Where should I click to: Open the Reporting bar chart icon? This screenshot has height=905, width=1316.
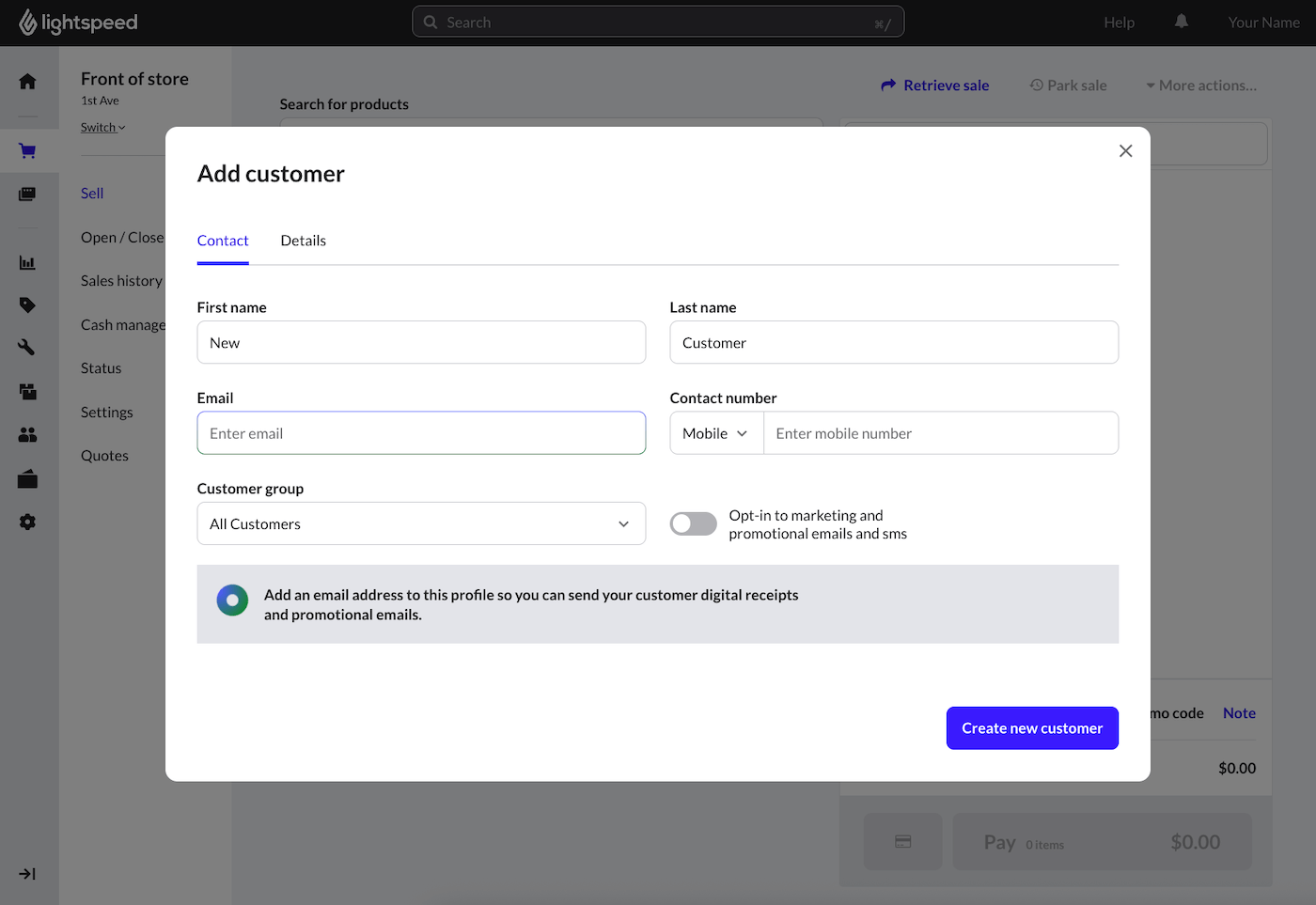point(27,263)
